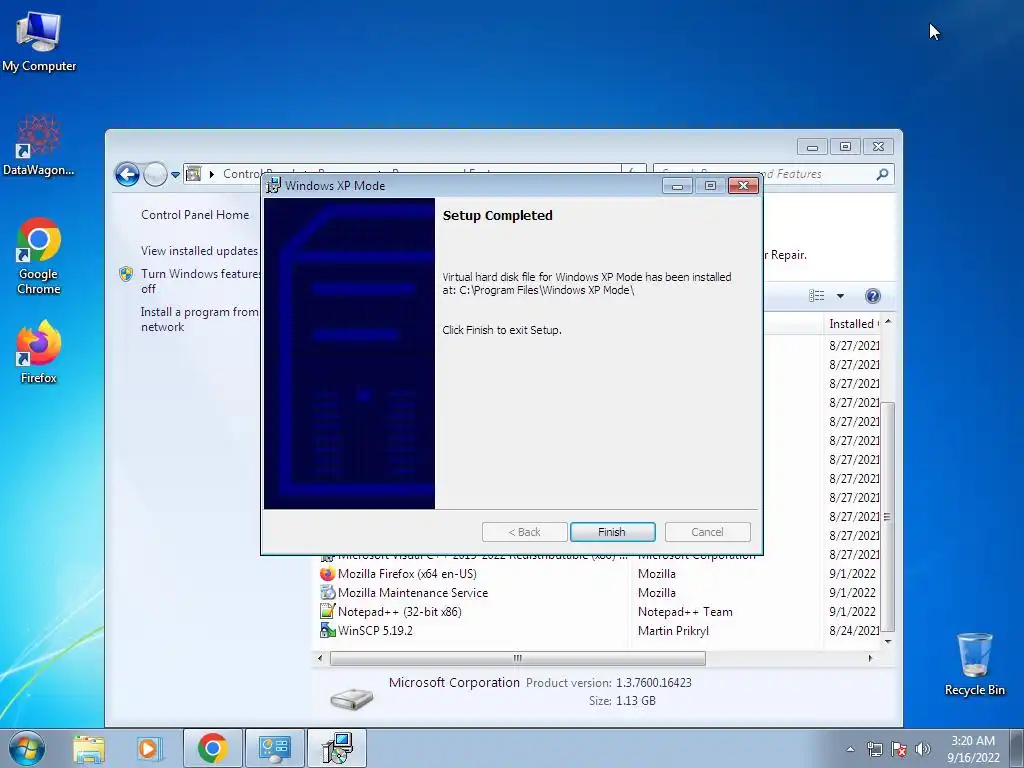
Task: Click Mozilla Maintenance Service icon
Action: pos(327,592)
